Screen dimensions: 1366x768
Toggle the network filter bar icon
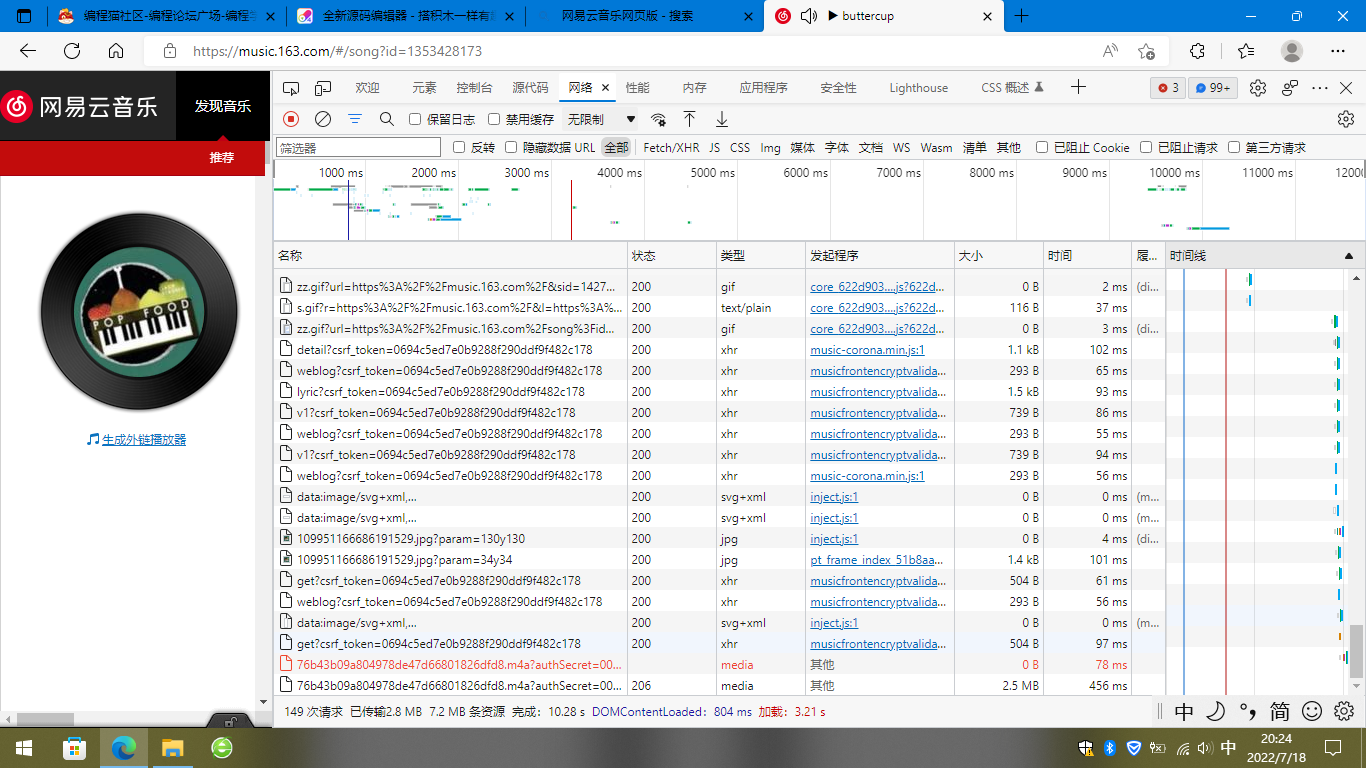pos(355,119)
